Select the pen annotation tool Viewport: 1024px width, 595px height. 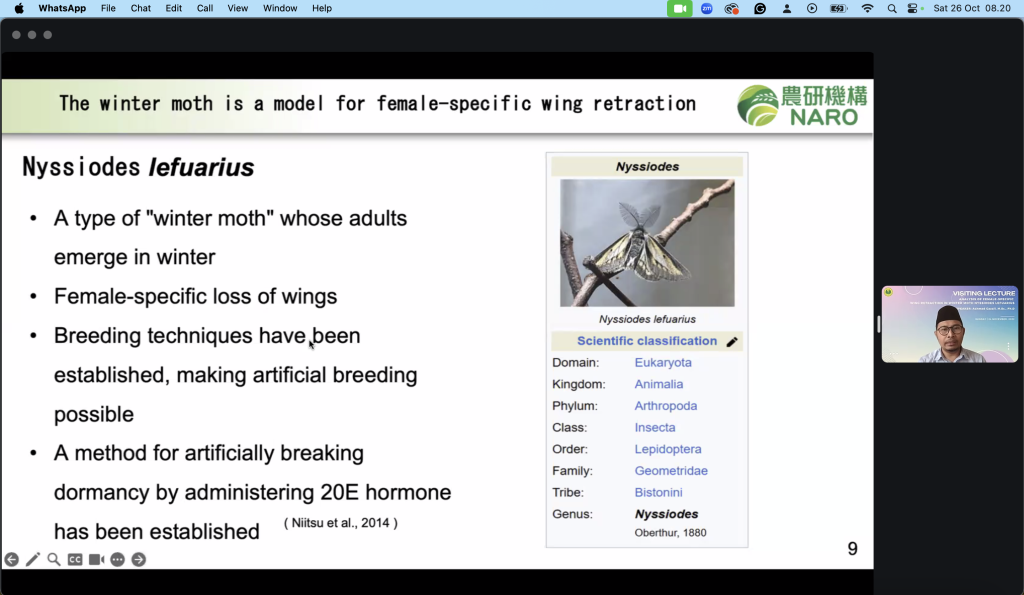tap(33, 560)
